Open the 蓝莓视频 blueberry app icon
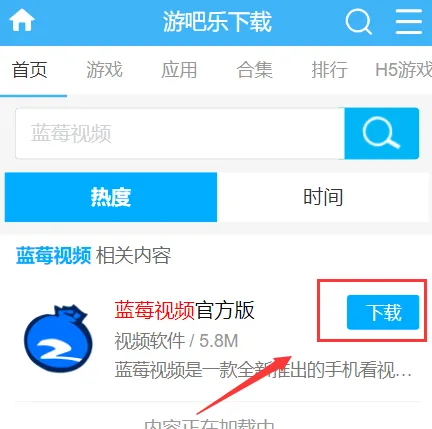 pos(58,338)
